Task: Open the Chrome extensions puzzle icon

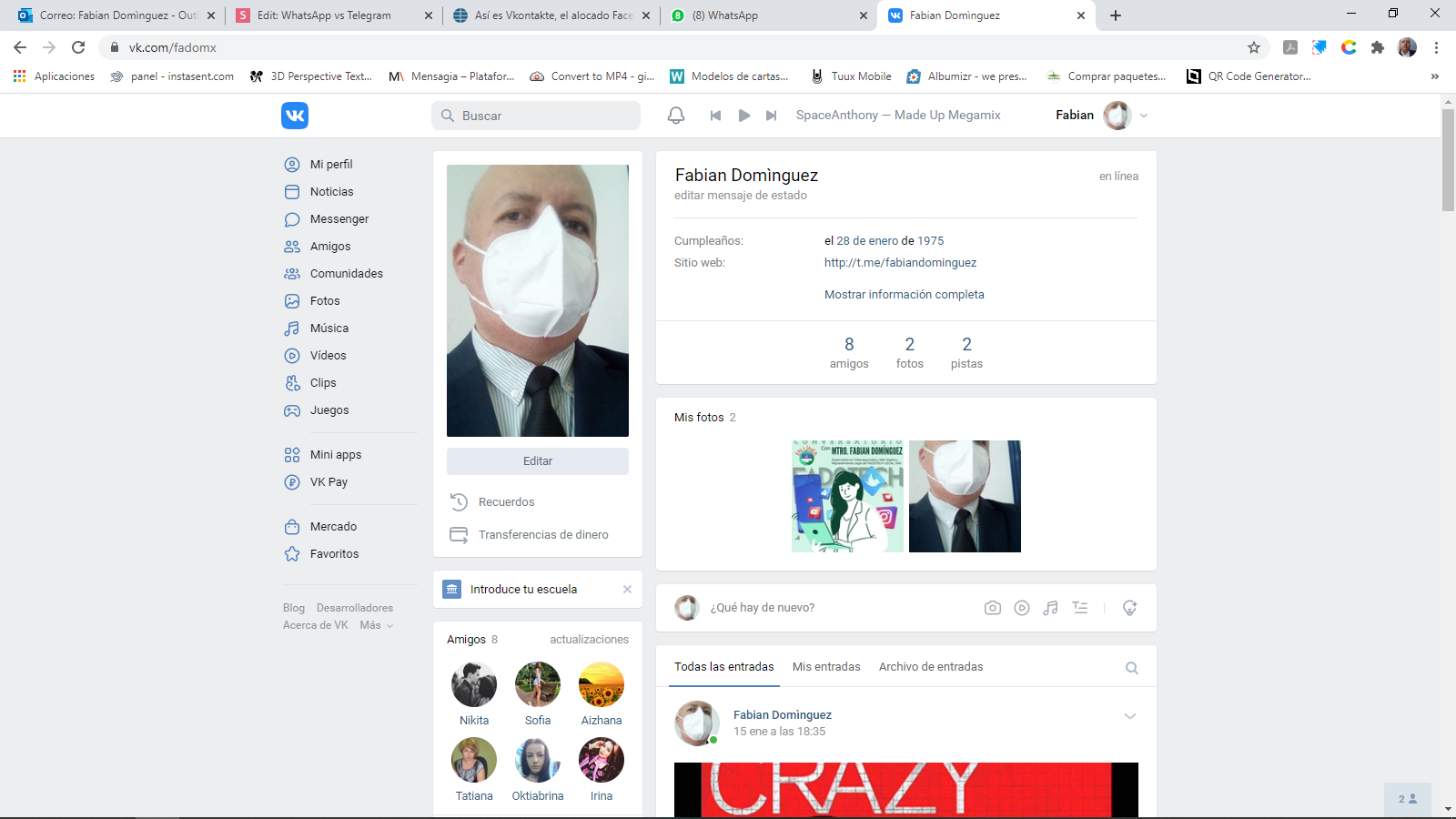Action: (1378, 47)
